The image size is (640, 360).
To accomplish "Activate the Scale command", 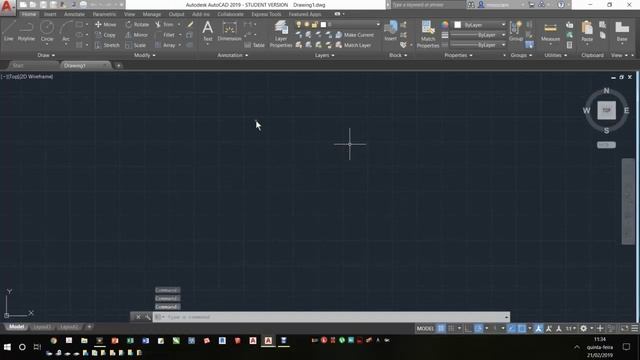I will click(x=136, y=45).
